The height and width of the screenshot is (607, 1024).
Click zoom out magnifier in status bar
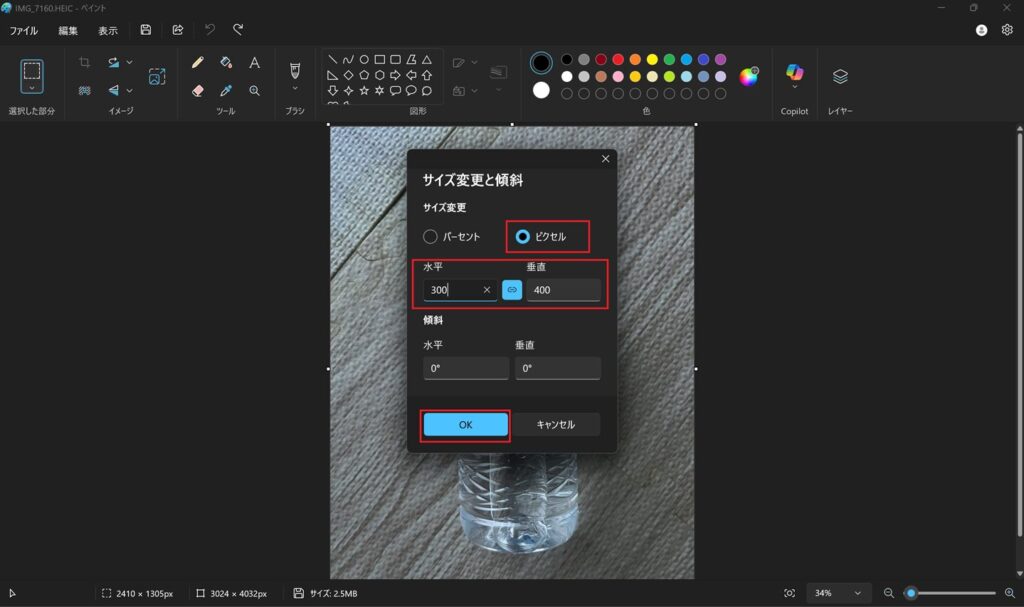coord(889,593)
